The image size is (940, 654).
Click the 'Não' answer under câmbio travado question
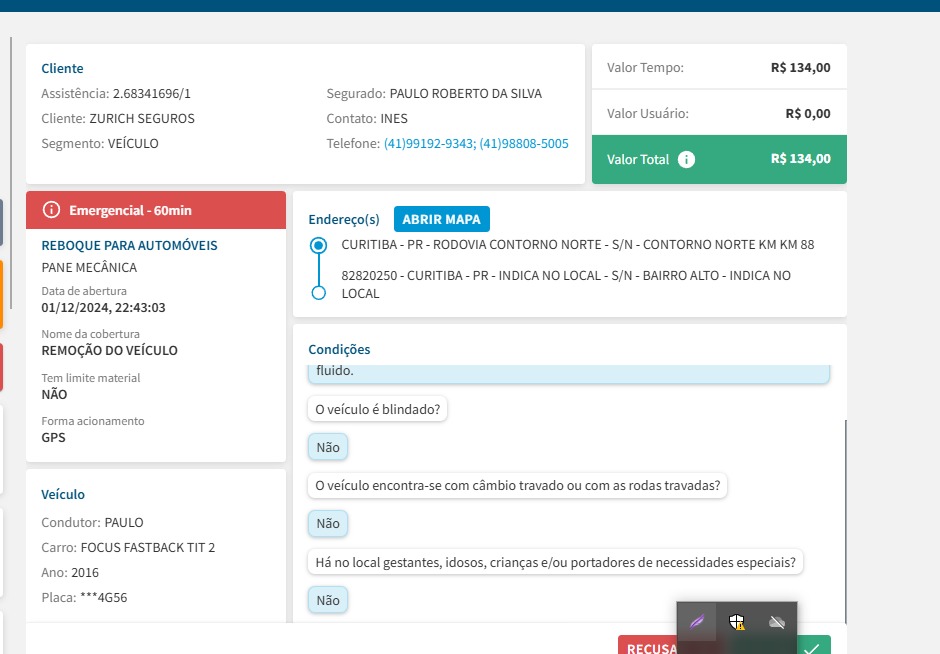pyautogui.click(x=328, y=523)
